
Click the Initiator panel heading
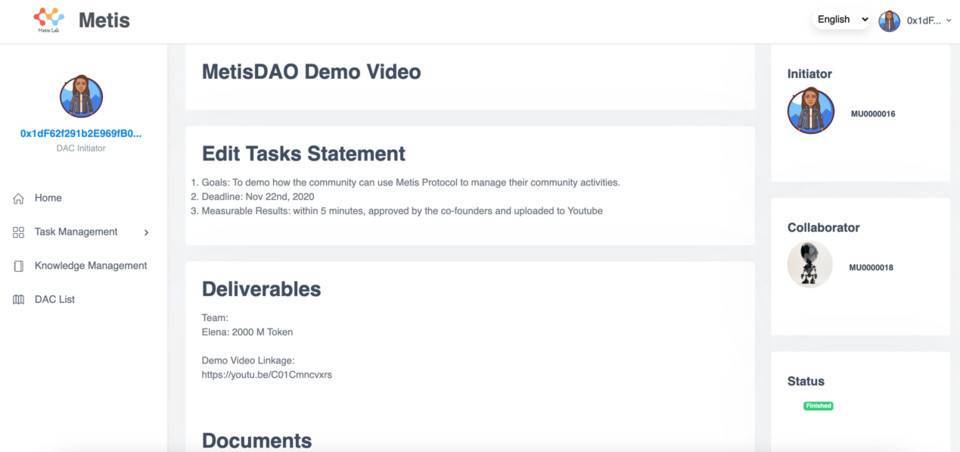coord(809,73)
